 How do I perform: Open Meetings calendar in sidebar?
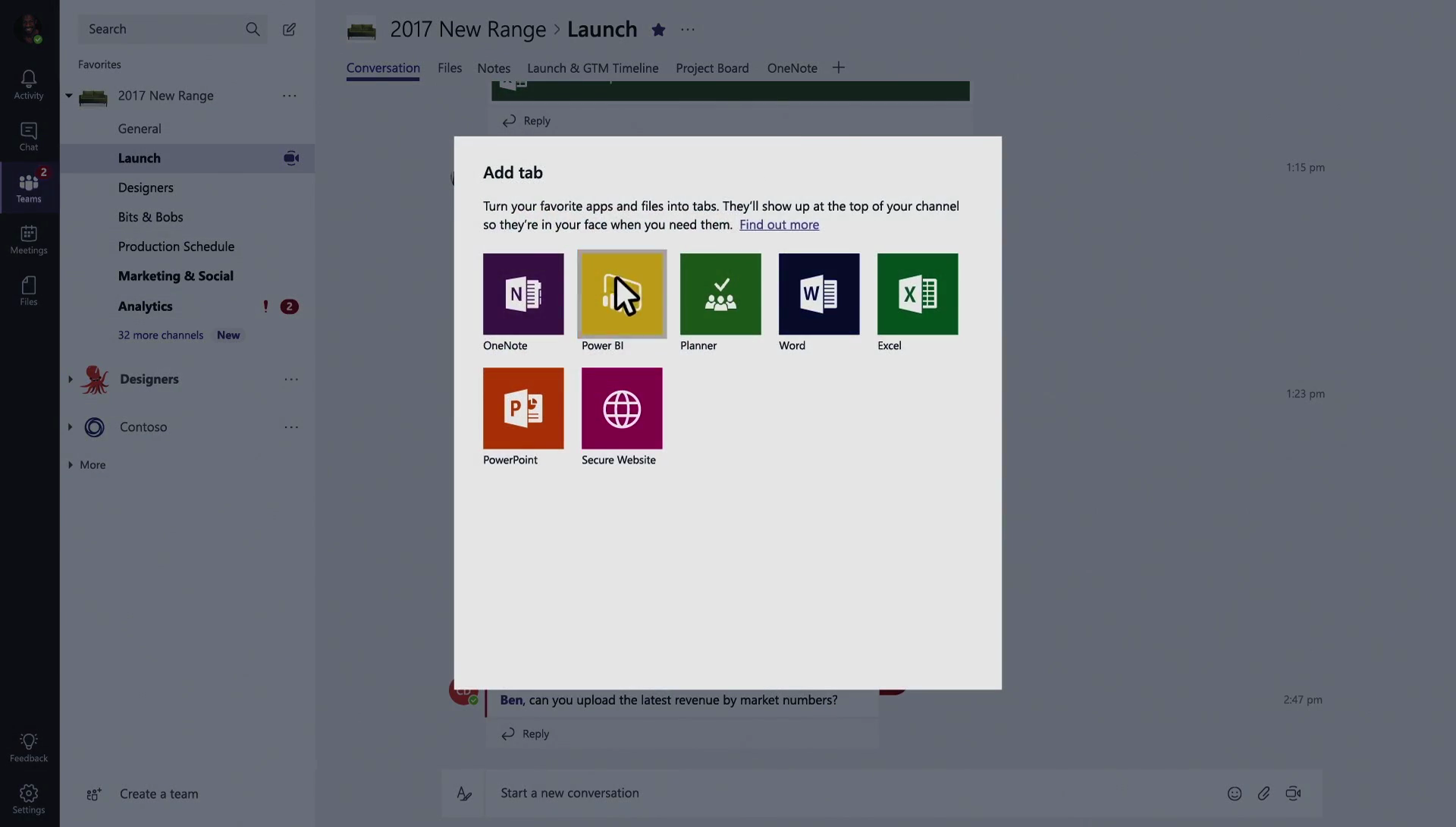tap(29, 239)
